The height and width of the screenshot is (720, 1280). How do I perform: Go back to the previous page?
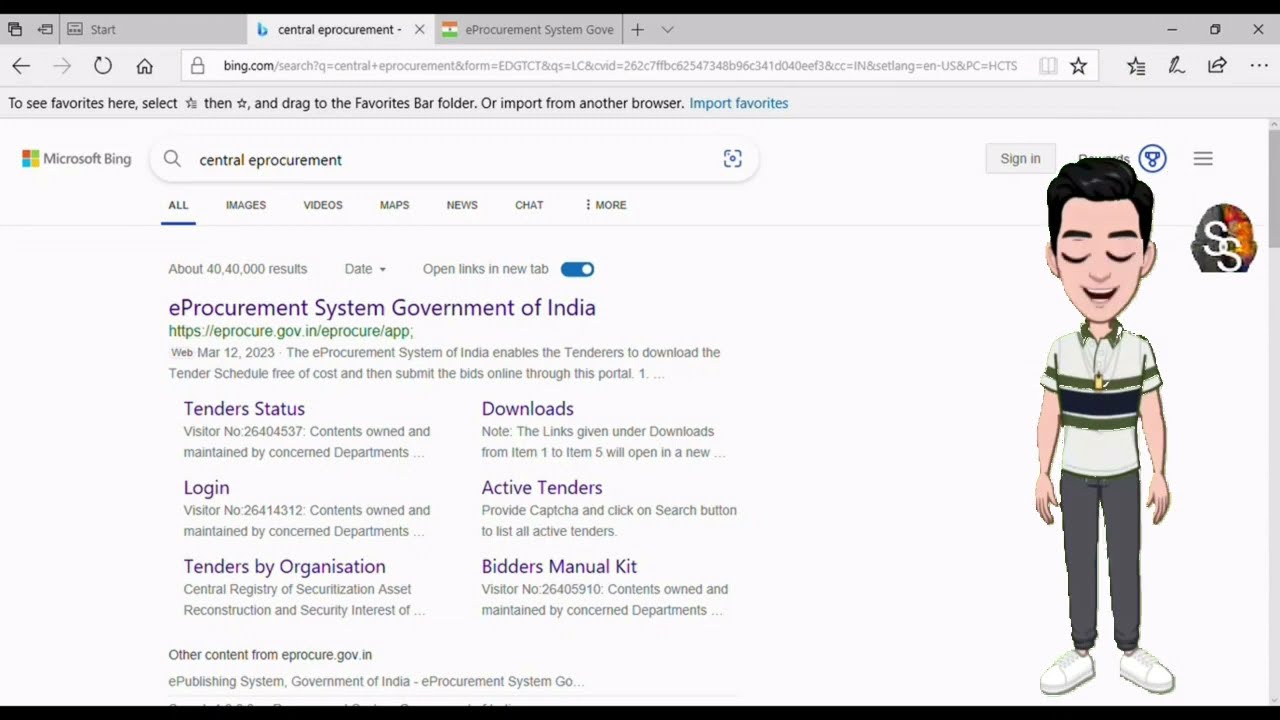[x=21, y=66]
